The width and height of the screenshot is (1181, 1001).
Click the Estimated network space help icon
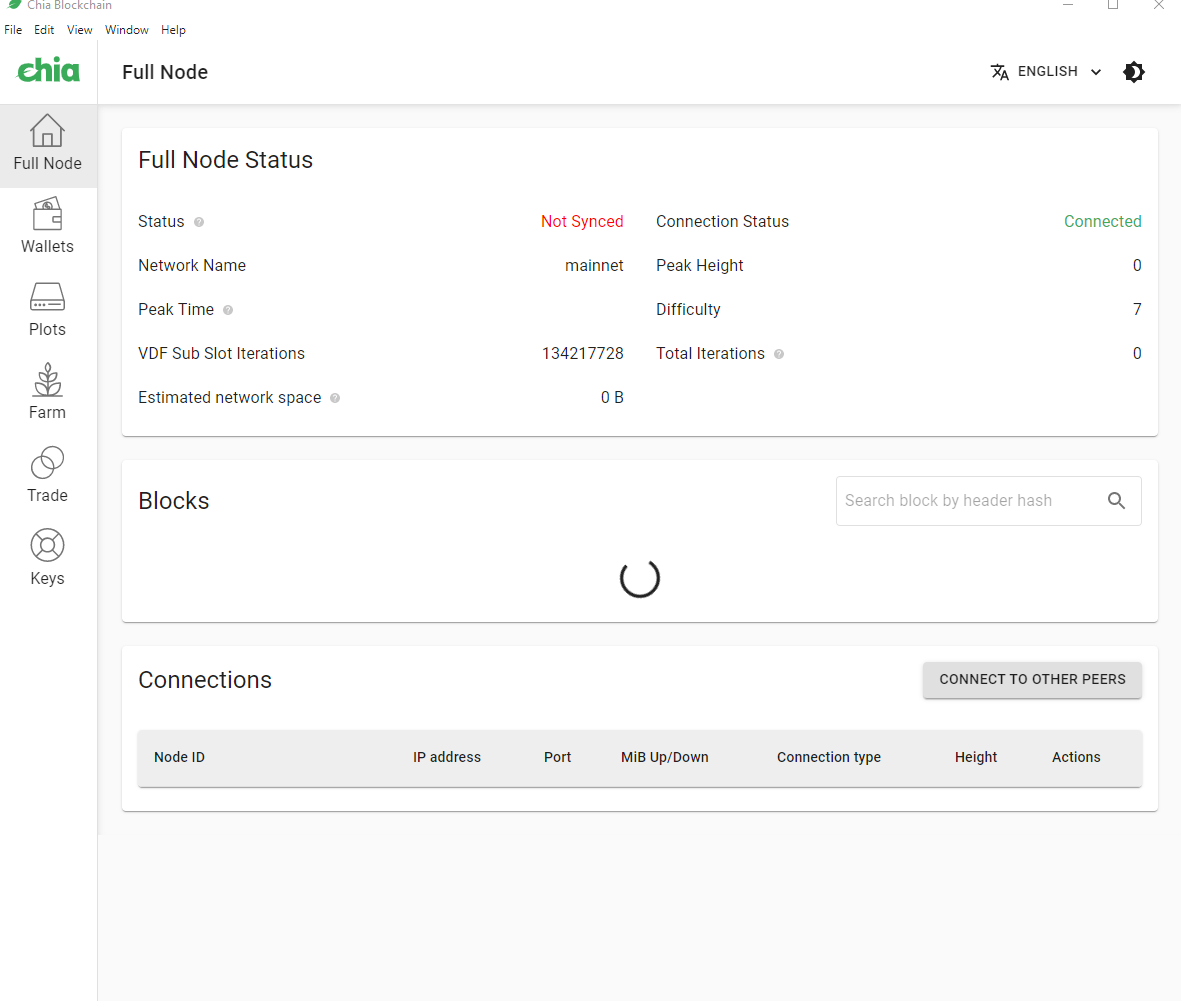tap(335, 398)
